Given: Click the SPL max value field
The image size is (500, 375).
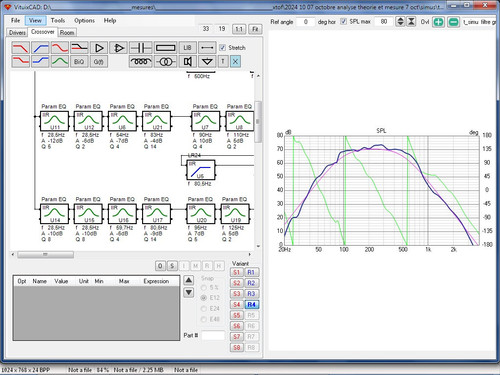Looking at the screenshot, I should [384, 22].
